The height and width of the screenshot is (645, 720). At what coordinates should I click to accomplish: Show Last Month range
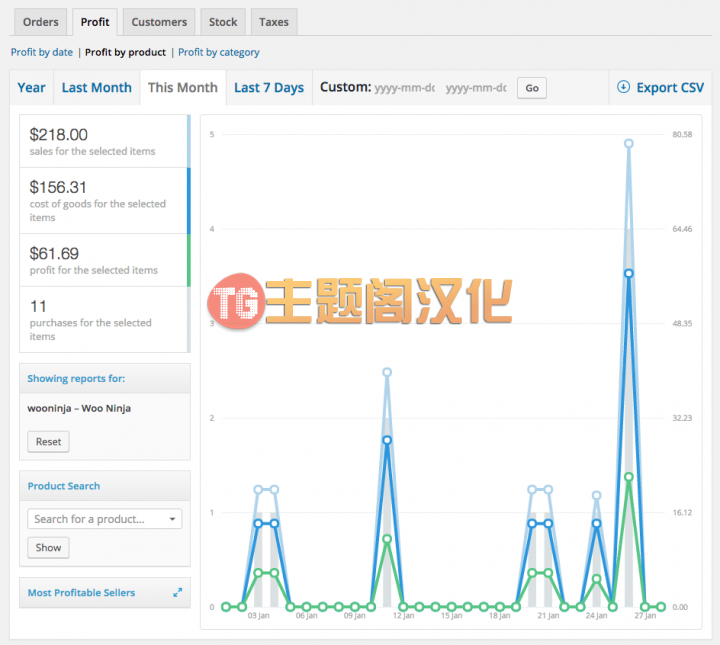pyautogui.click(x=97, y=88)
